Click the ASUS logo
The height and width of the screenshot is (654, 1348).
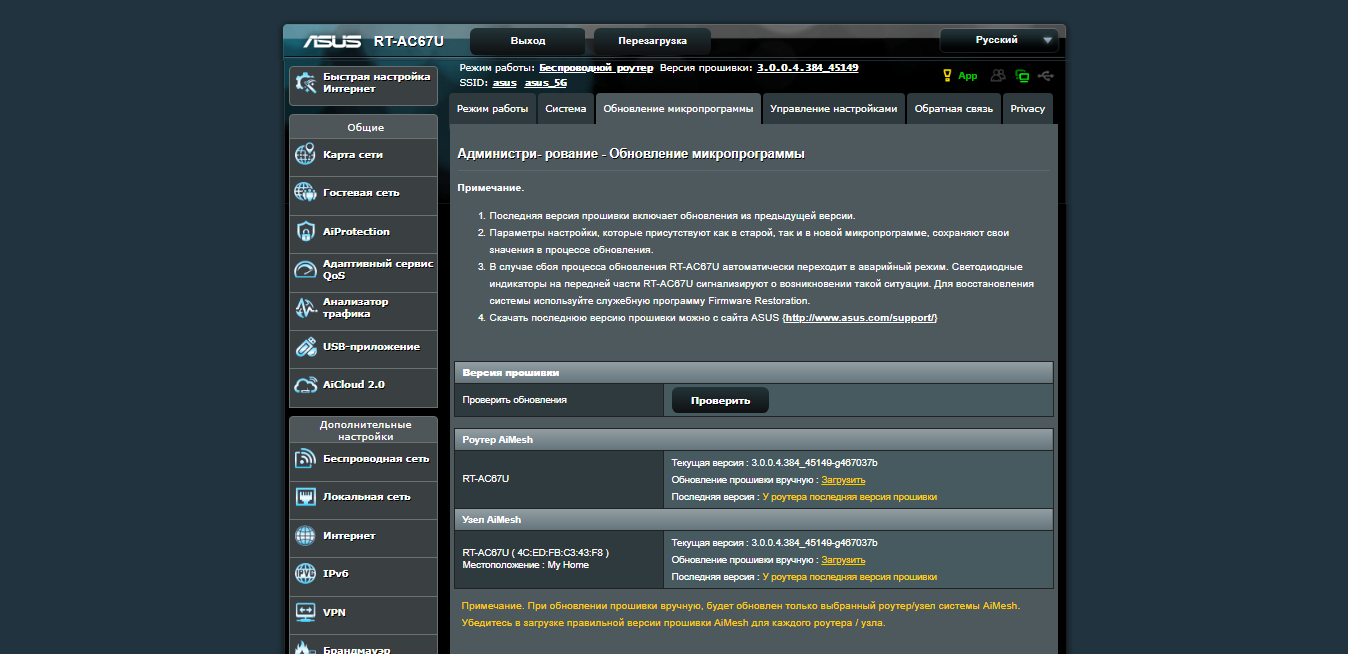coord(334,41)
